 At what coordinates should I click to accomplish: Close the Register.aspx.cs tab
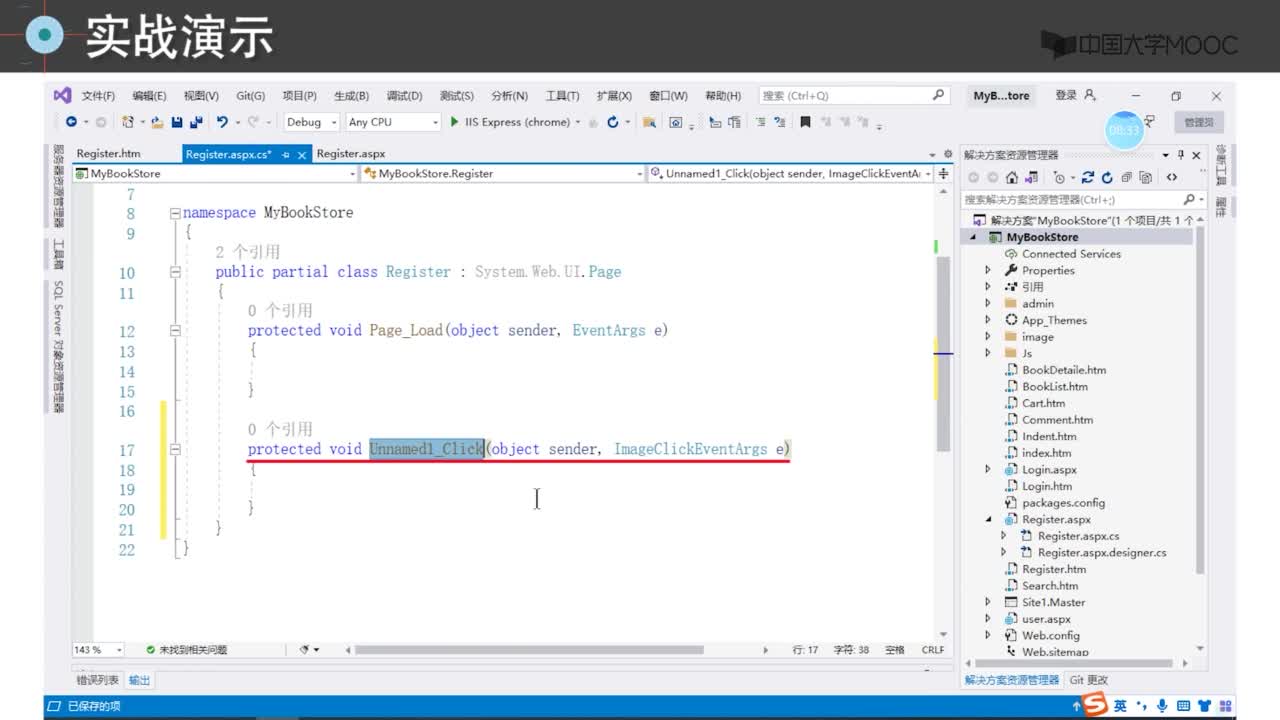tap(301, 154)
